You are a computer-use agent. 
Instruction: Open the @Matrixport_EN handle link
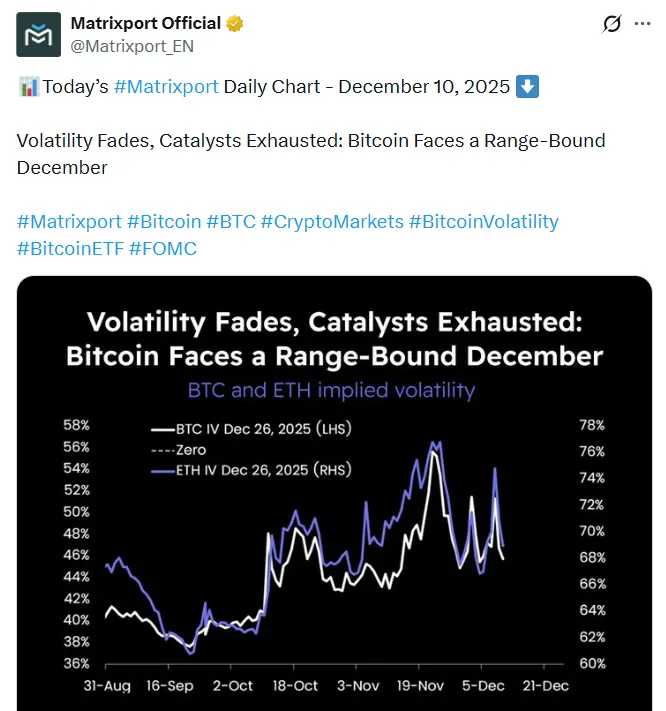tap(132, 46)
